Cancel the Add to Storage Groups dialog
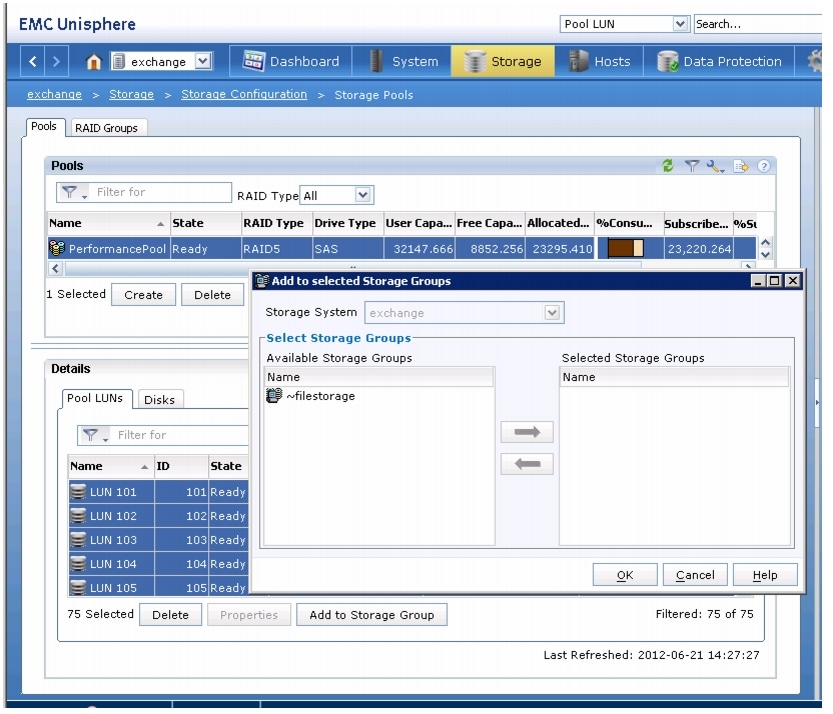833x714 pixels. [x=695, y=575]
